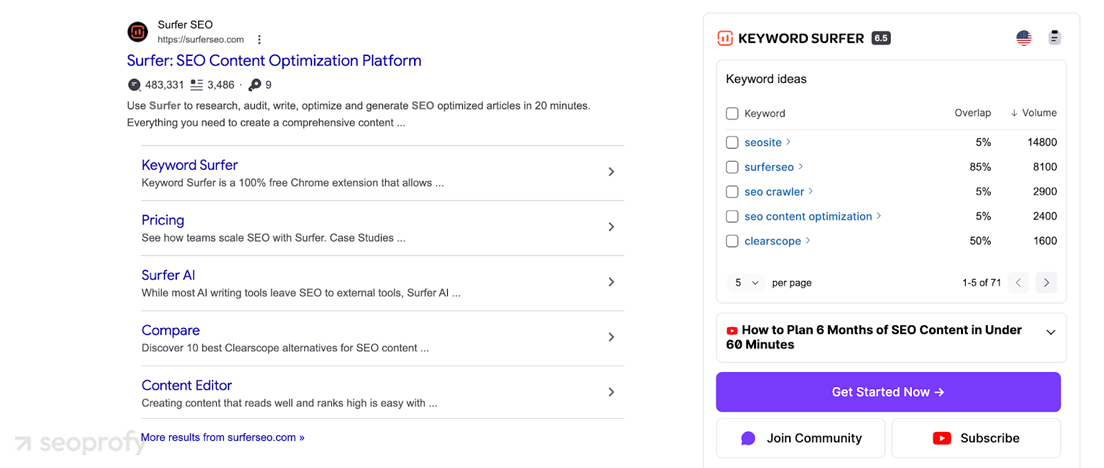1104x468 pixels.
Task: Click the 1-5 of 71 pagination text
Action: tap(981, 283)
